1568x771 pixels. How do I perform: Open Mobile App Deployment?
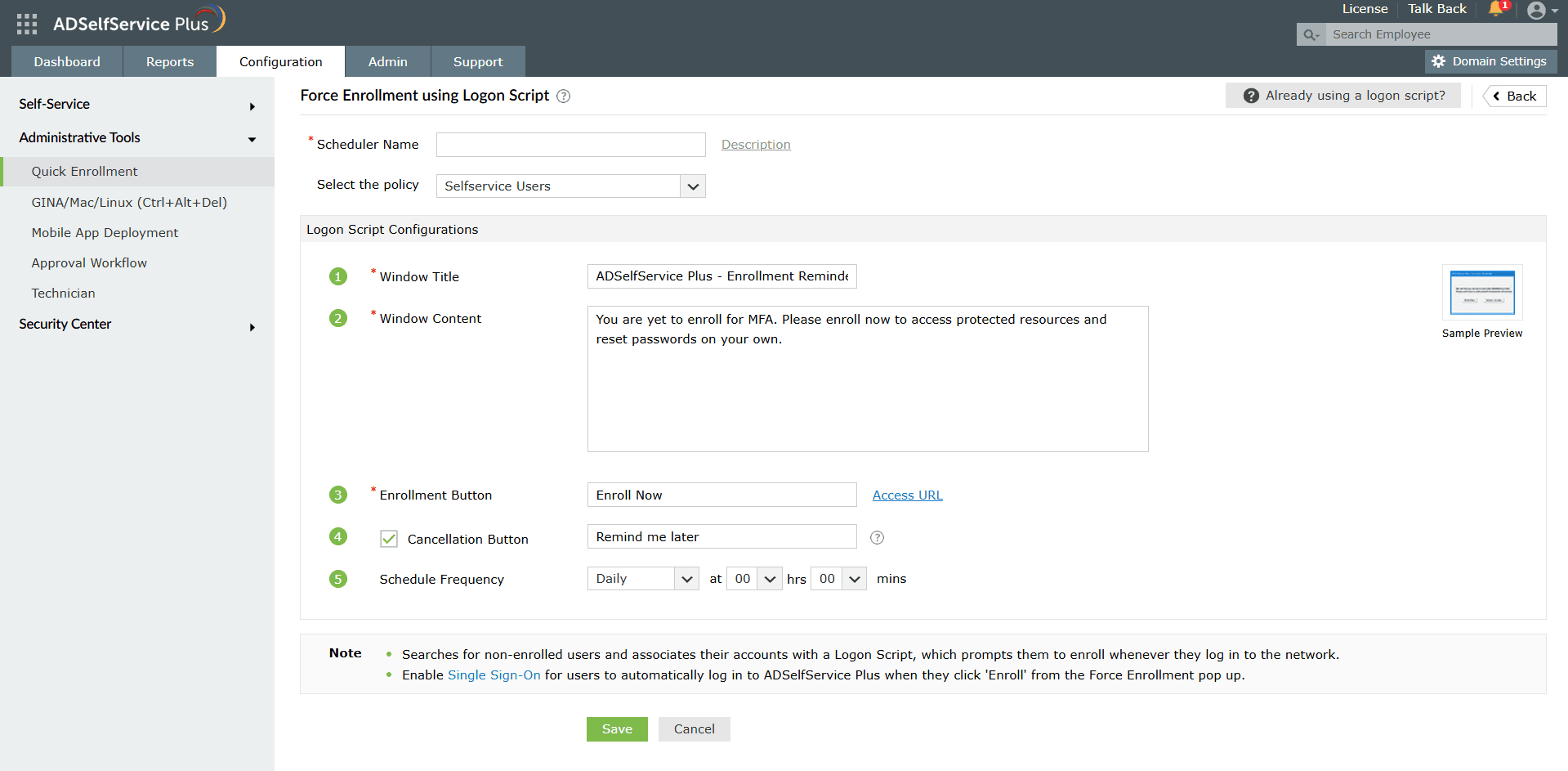[x=105, y=232]
